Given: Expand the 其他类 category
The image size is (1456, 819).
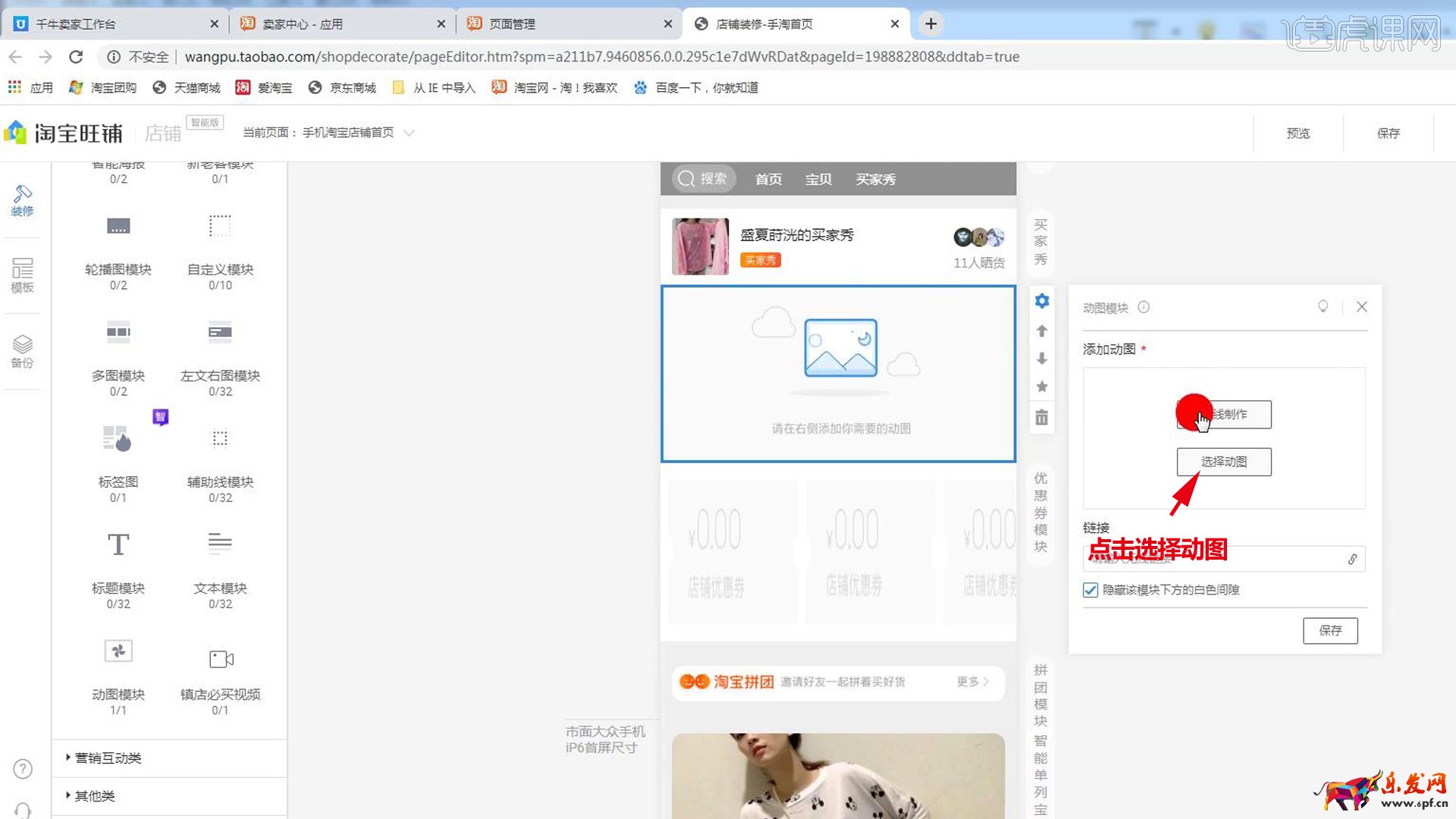Looking at the screenshot, I should click(94, 795).
